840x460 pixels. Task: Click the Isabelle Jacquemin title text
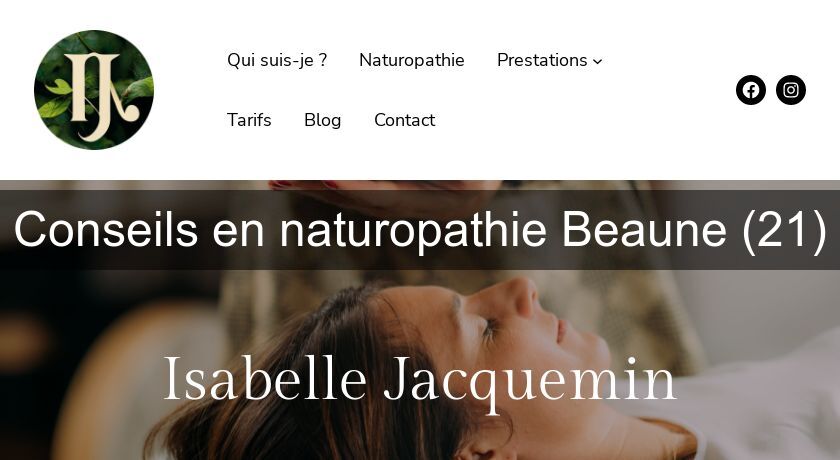point(419,380)
